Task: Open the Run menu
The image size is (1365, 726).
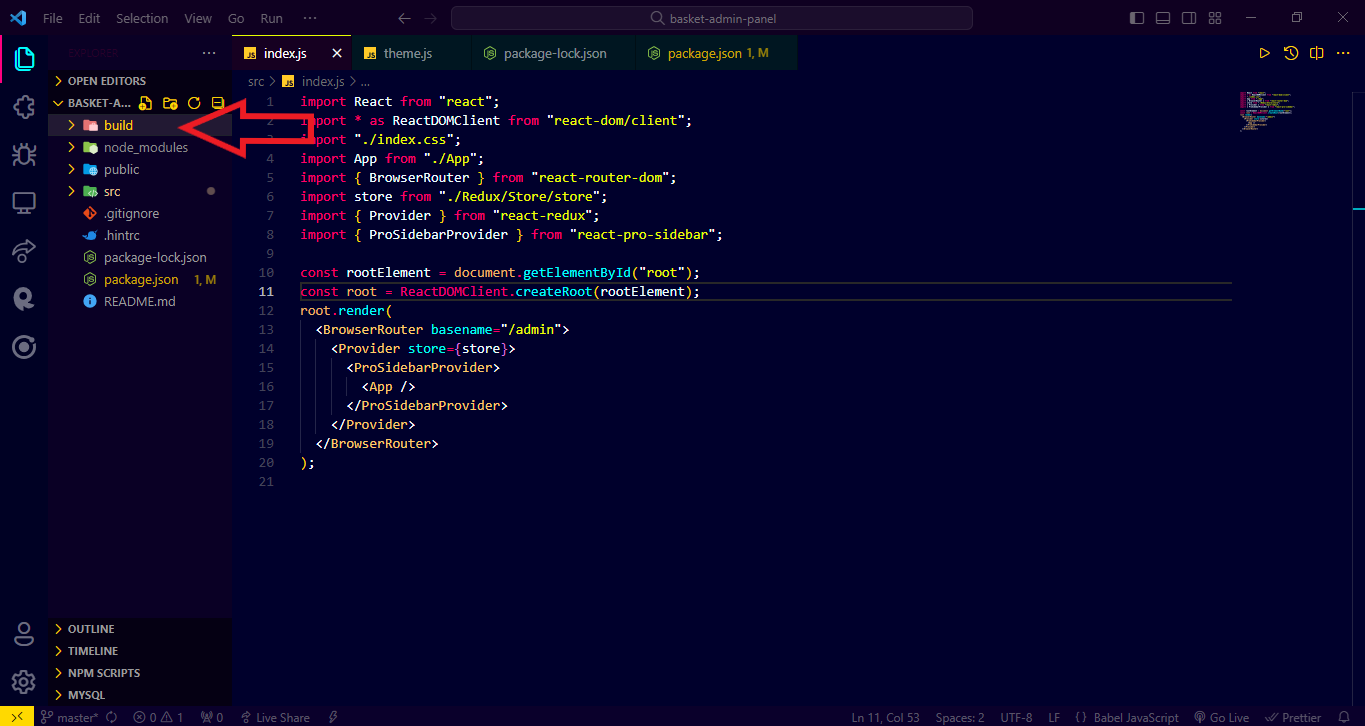Action: tap(271, 18)
